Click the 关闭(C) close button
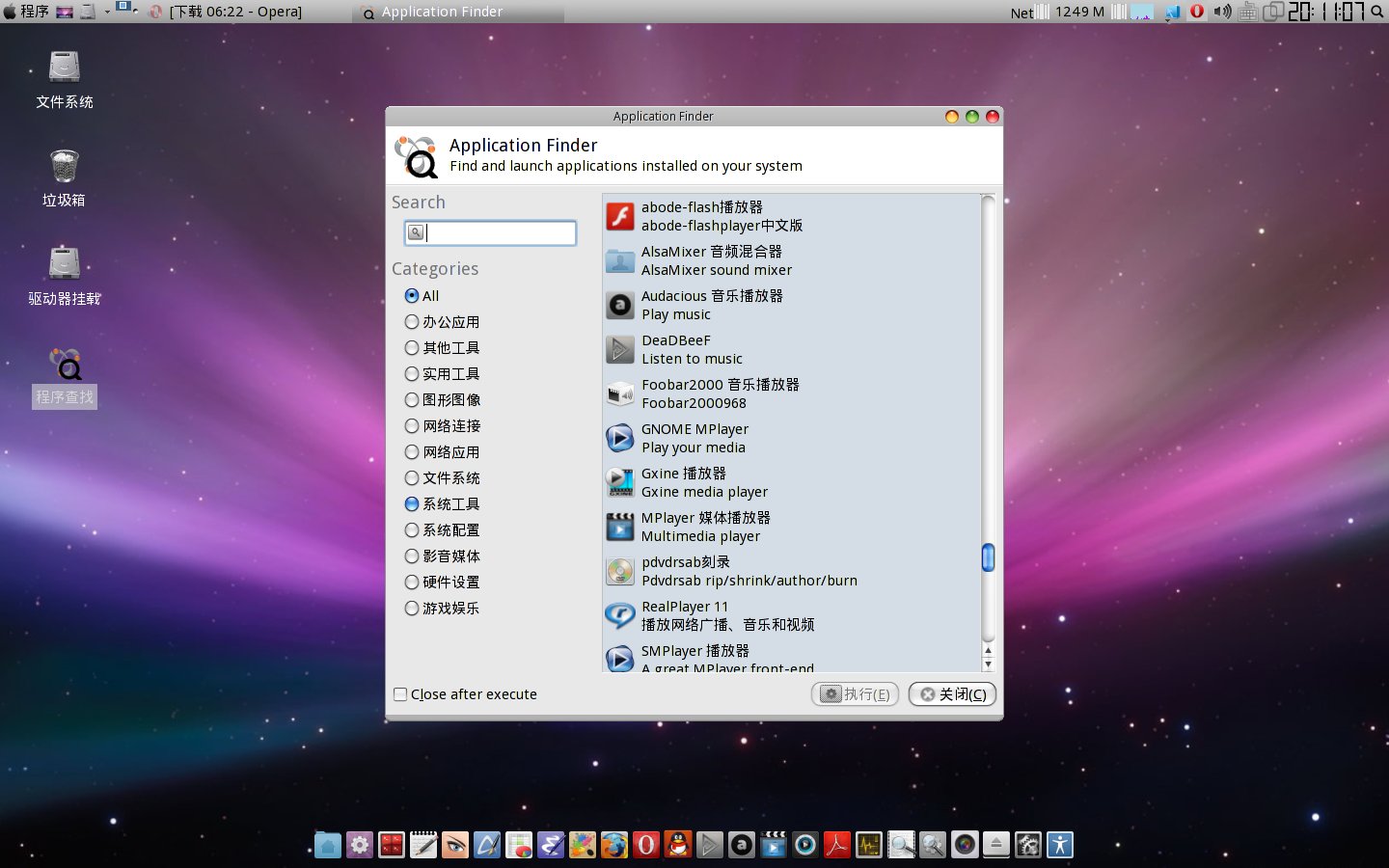Screen dimensions: 1389x868 tap(952, 694)
